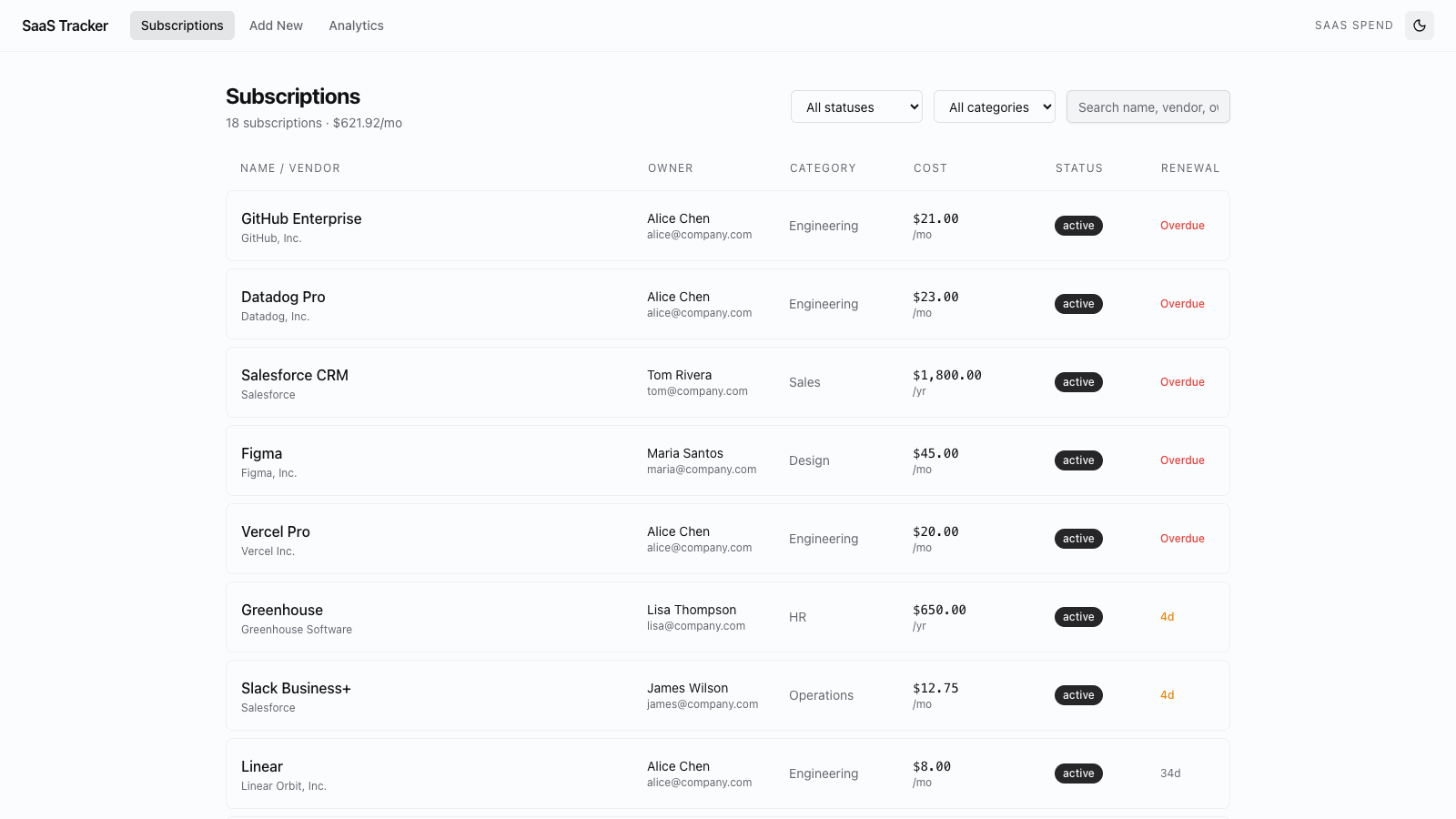The width and height of the screenshot is (1456, 819).
Task: Click Sales category in Salesforce CRM row
Action: pos(804,382)
